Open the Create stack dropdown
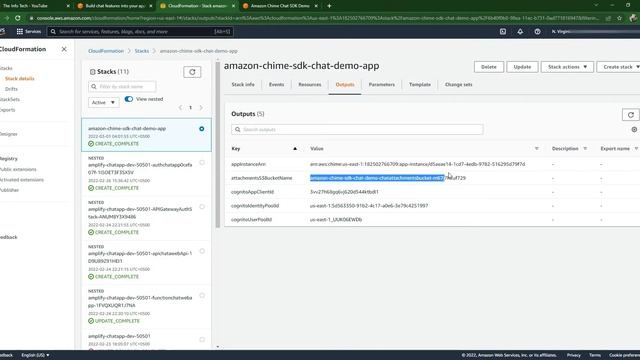The image size is (640, 360). pos(619,67)
